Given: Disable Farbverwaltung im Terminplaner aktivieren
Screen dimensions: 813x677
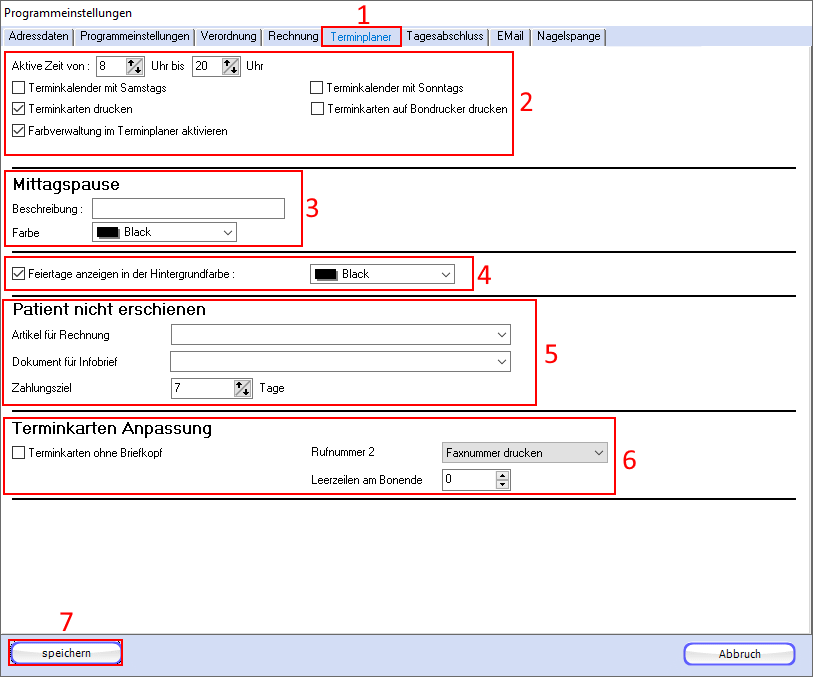Looking at the screenshot, I should click(19, 131).
